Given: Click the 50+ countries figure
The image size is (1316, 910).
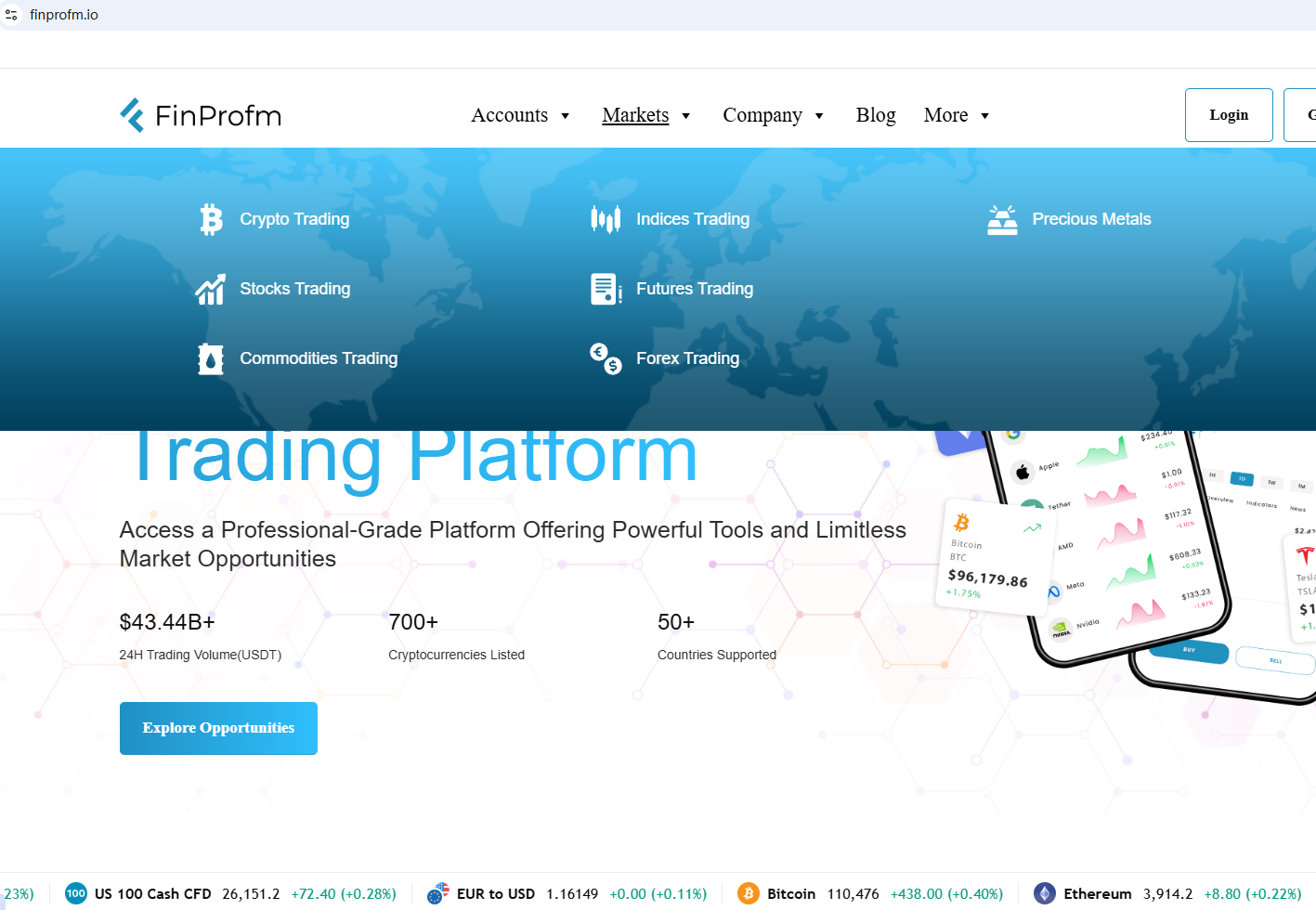Looking at the screenshot, I should pos(676,622).
